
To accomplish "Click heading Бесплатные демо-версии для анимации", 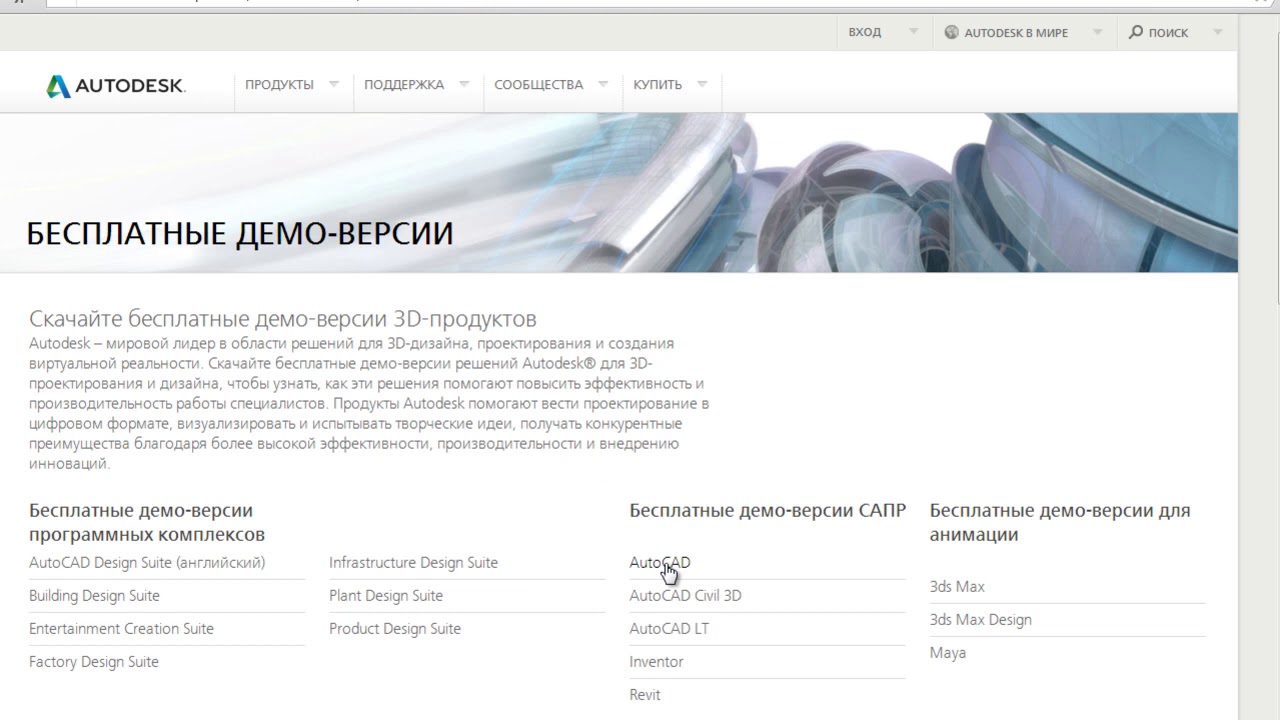I will (x=1060, y=523).
